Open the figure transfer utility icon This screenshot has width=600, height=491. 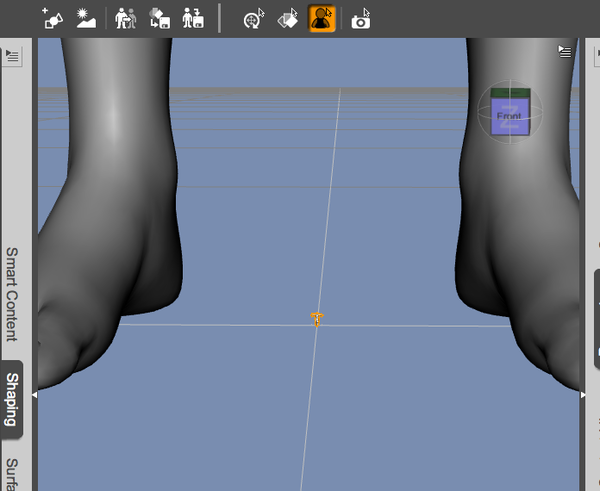click(x=126, y=18)
